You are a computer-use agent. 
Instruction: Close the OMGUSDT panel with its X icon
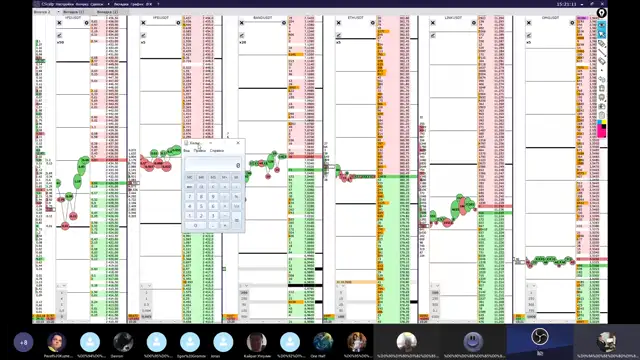coord(529,23)
